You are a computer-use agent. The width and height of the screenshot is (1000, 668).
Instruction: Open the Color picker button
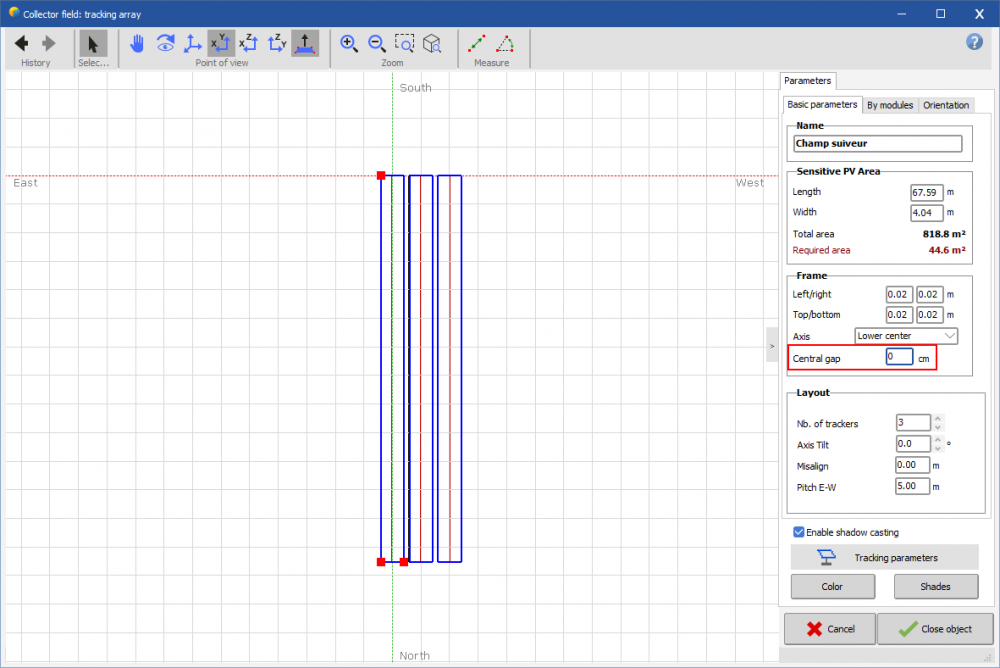click(x=832, y=587)
